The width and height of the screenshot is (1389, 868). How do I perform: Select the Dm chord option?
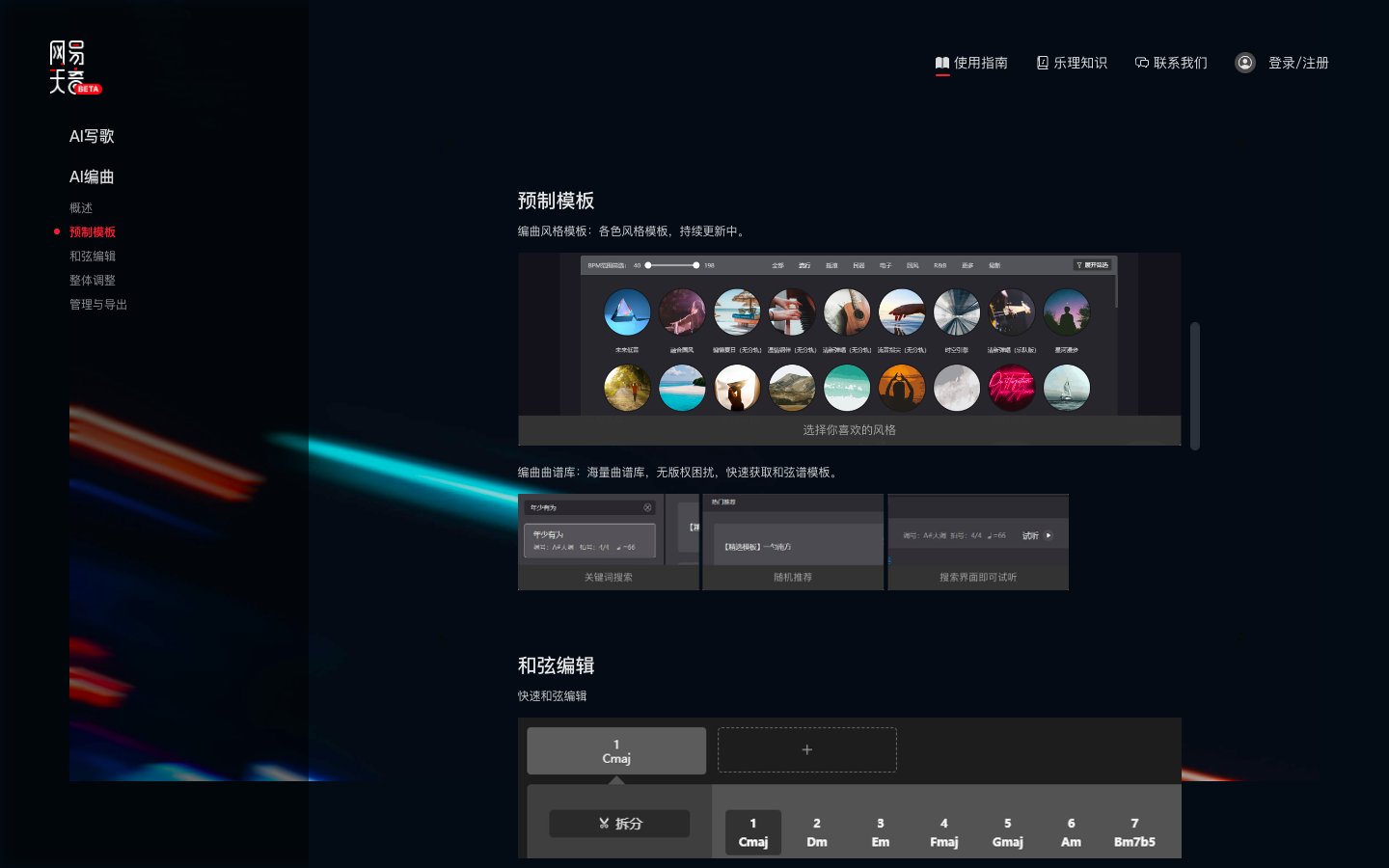click(x=817, y=832)
